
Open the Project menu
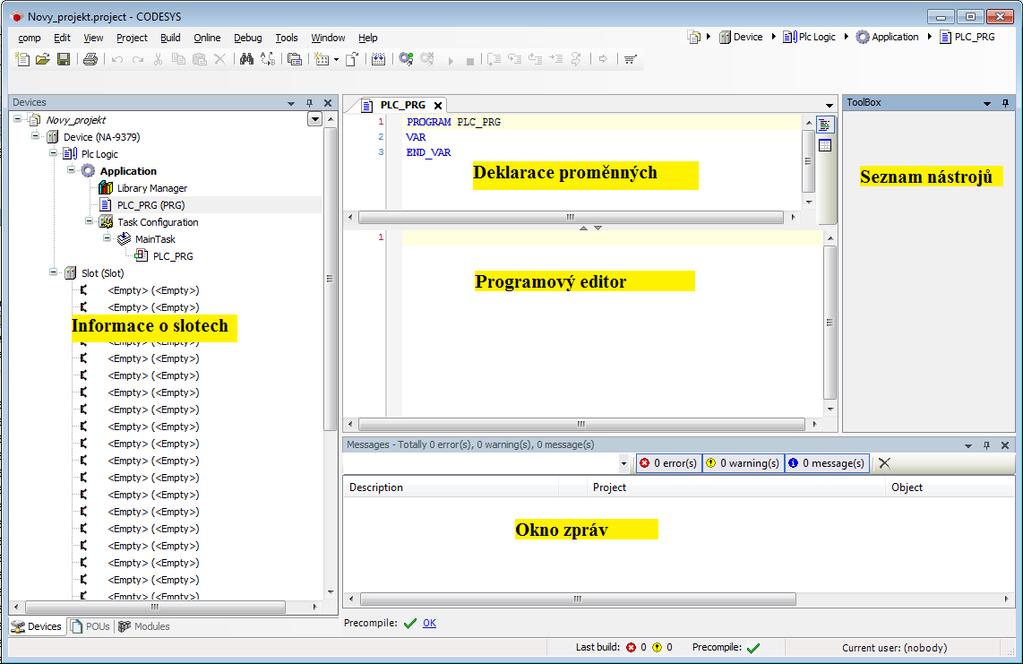click(x=132, y=38)
